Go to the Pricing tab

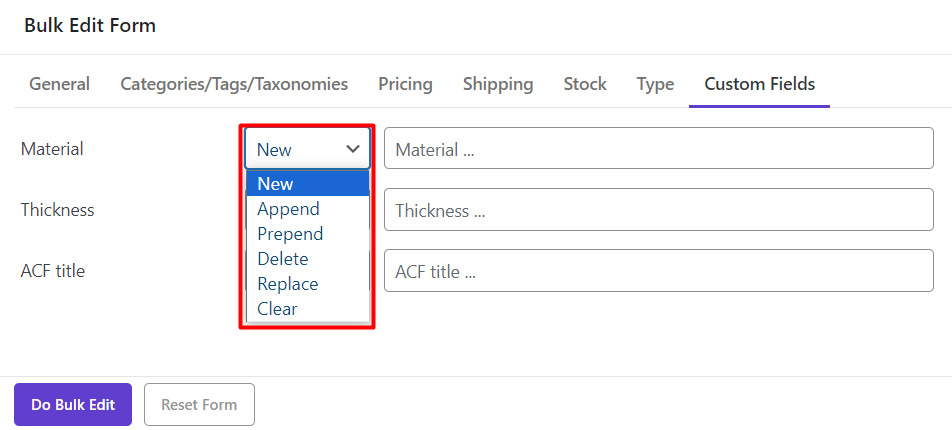click(405, 84)
